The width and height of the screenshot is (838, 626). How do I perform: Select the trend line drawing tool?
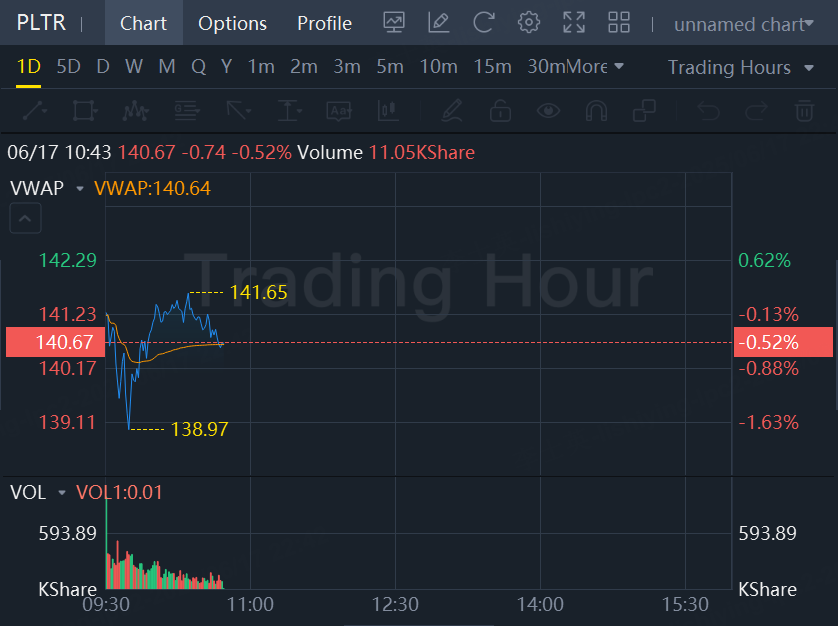[x=35, y=111]
